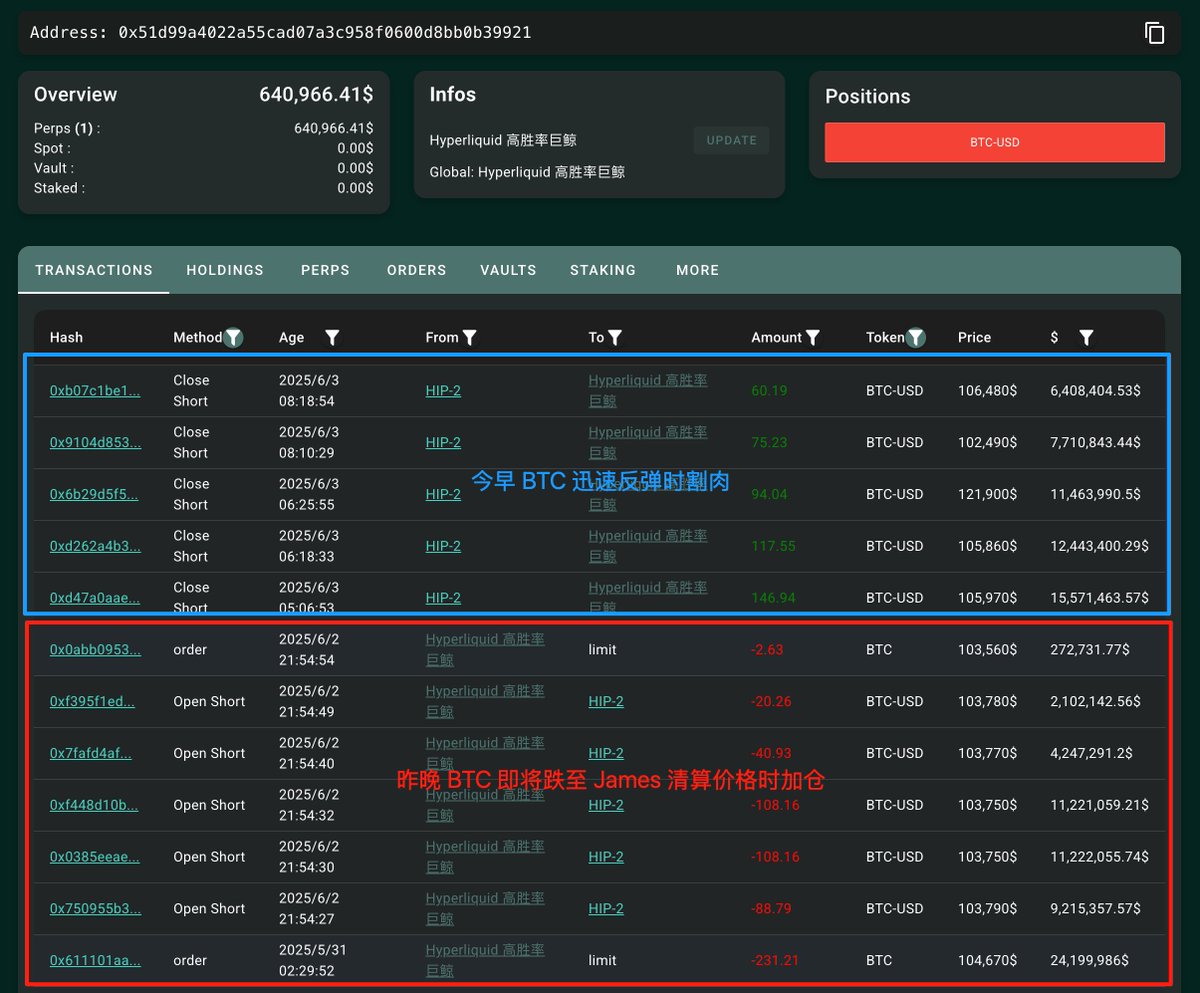Select the value 15,571,463.57$
The width and height of the screenshot is (1200, 993).
(x=1099, y=598)
